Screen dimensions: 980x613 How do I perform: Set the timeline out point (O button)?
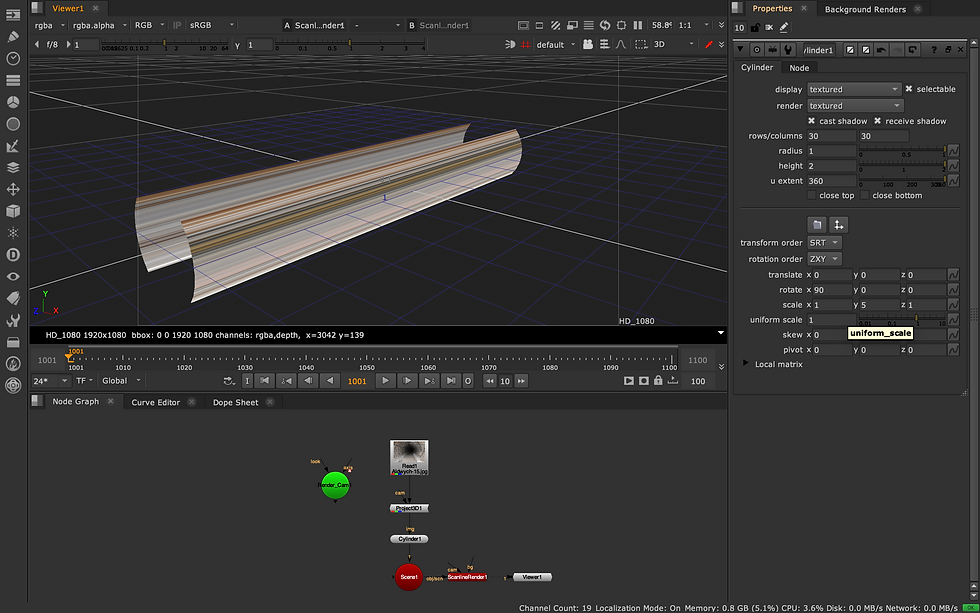tap(468, 381)
